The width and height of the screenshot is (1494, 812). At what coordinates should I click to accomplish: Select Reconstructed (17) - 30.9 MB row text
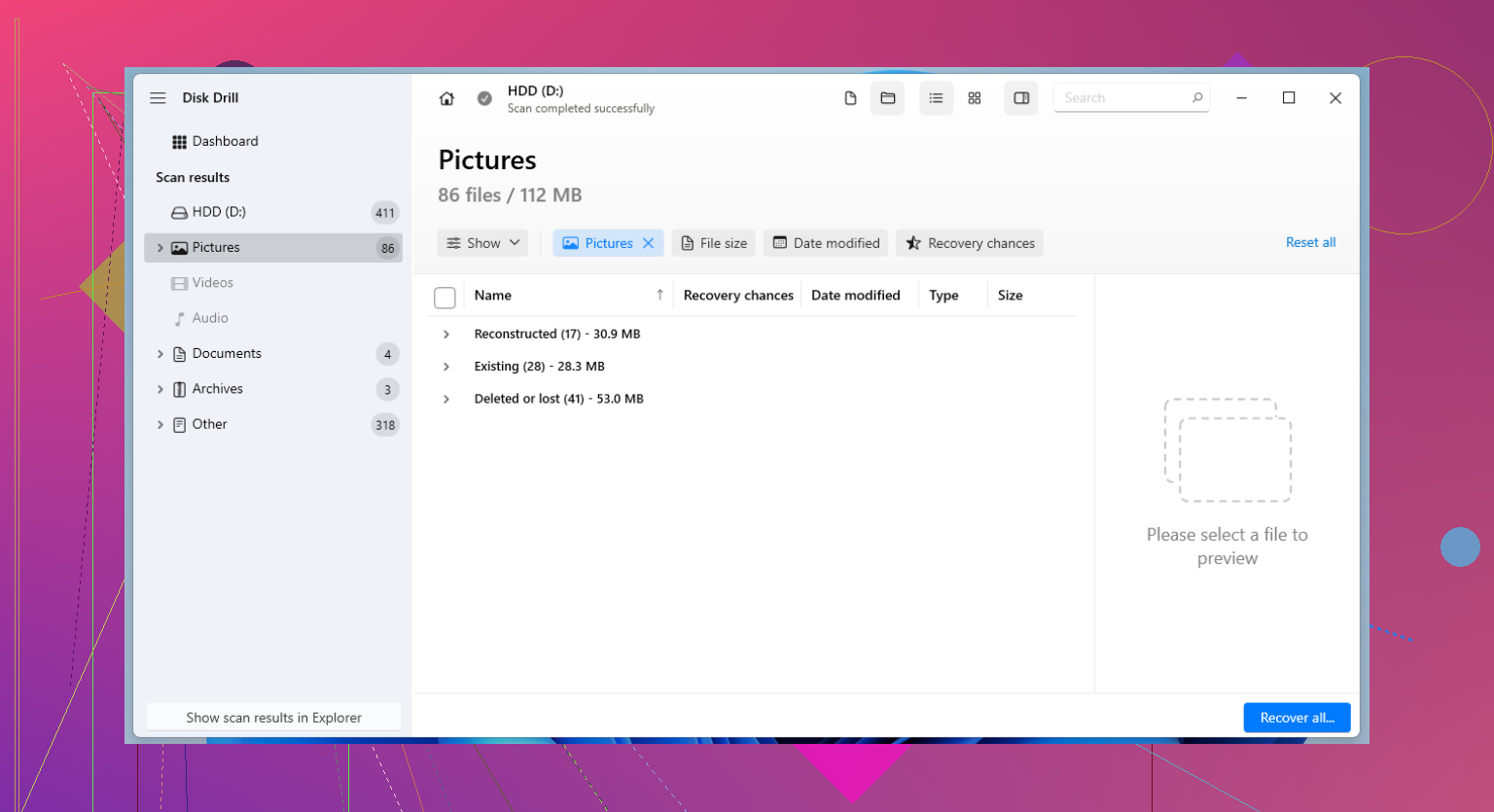(557, 335)
